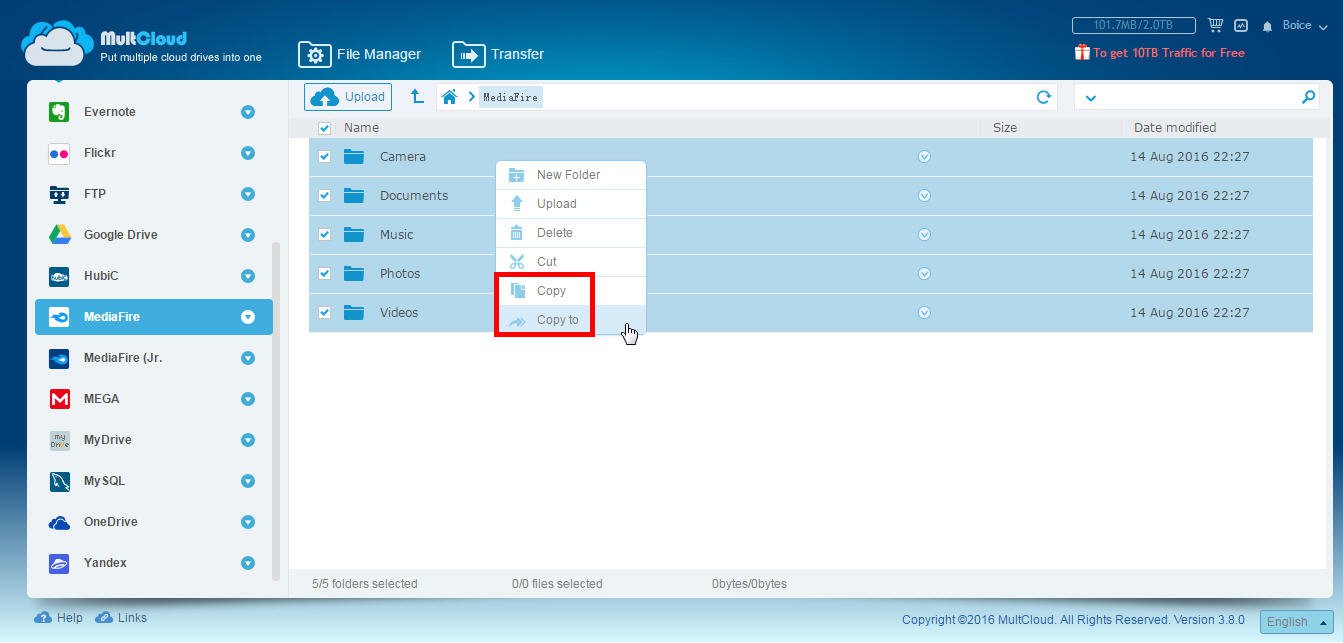This screenshot has height=643, width=1343.
Task: Open the notifications bell
Action: 1268,26
